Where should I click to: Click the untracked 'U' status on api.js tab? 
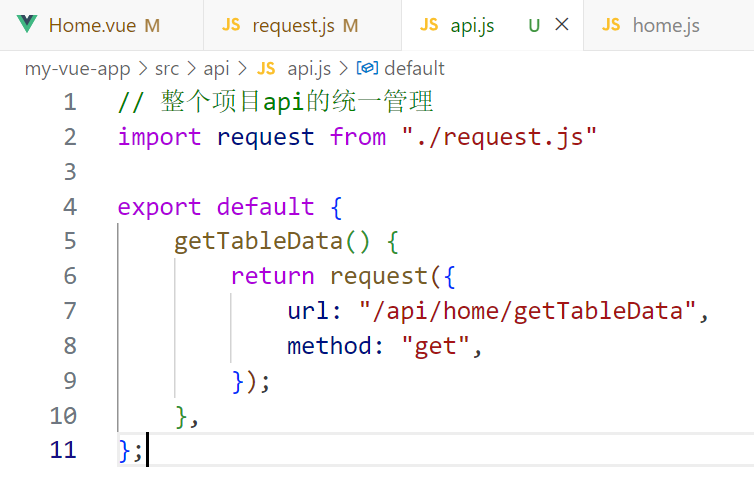[x=534, y=25]
